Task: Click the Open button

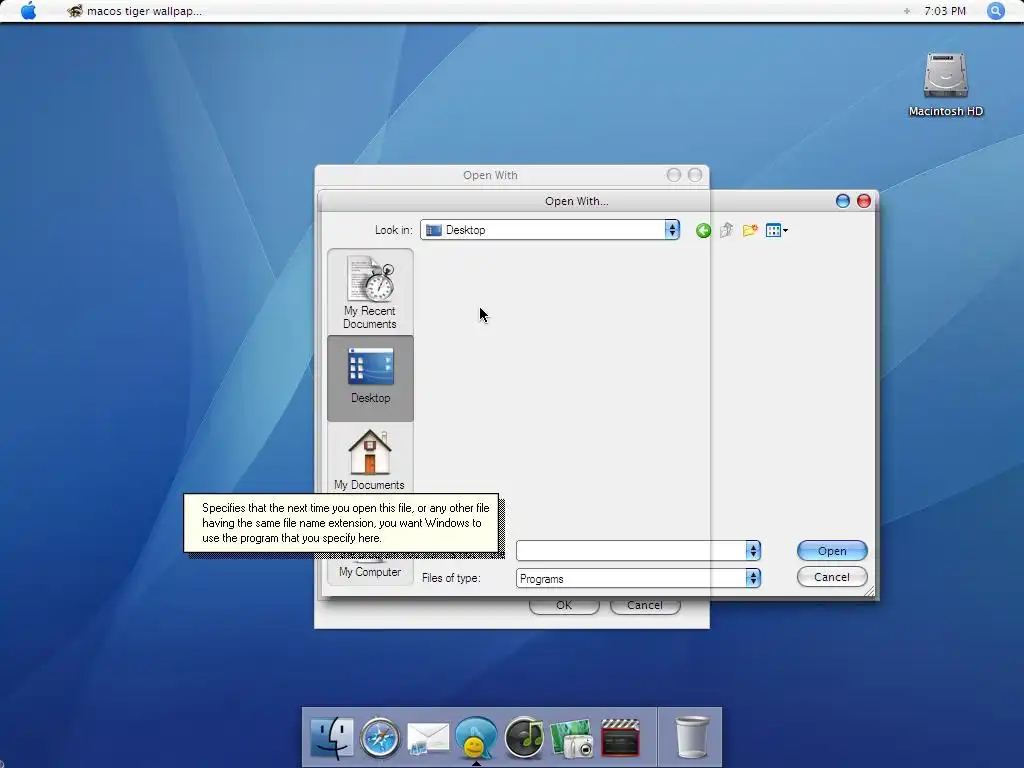Action: tap(832, 551)
